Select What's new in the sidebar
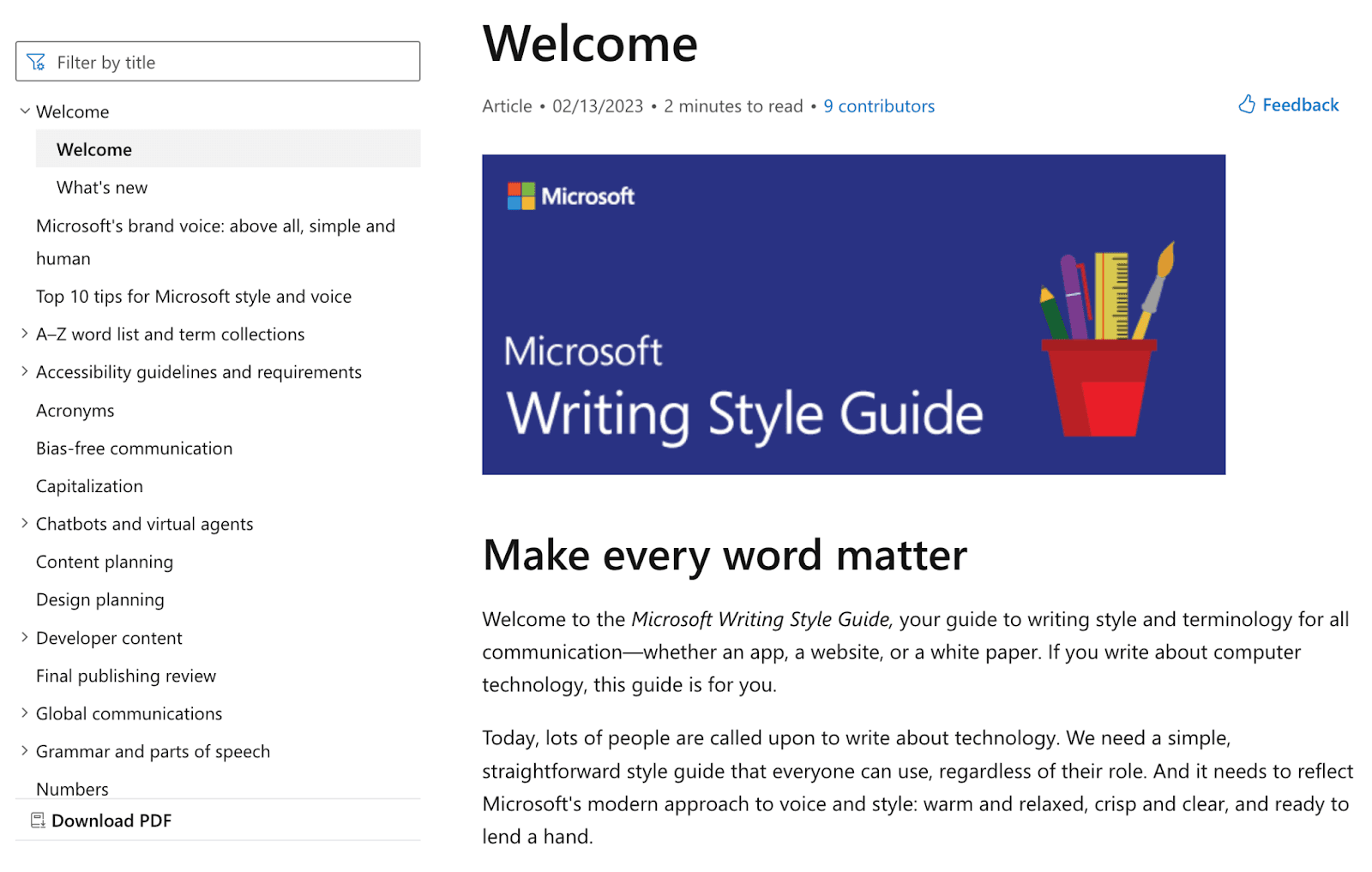 tap(101, 187)
